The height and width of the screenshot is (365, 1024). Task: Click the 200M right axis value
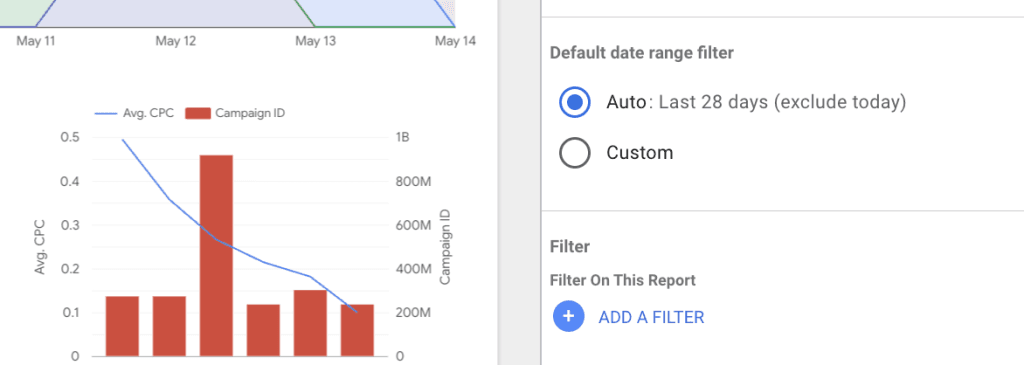(413, 313)
